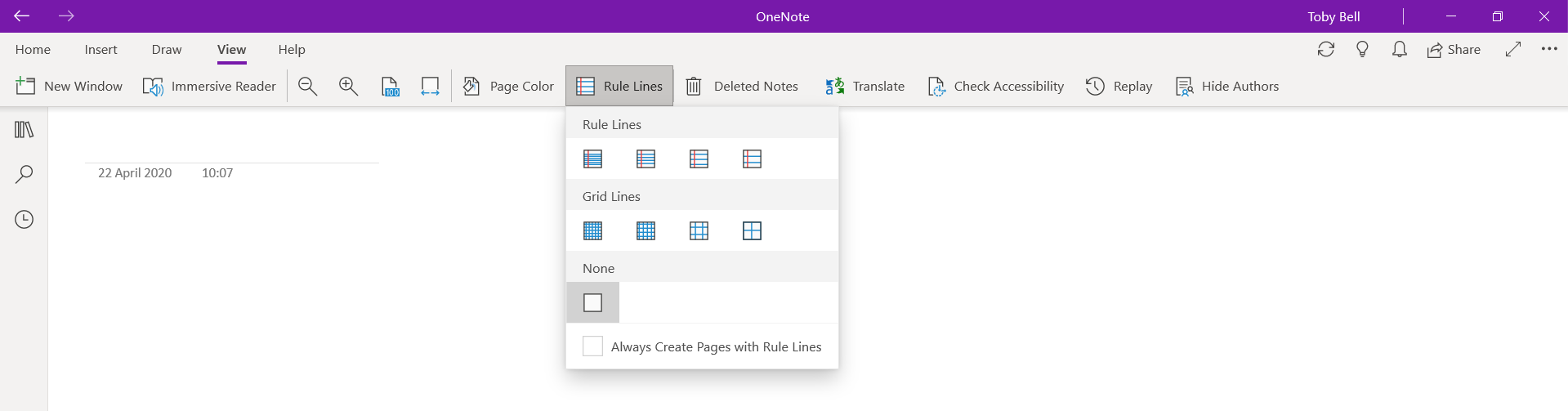This screenshot has width=1568, height=411.
Task: Open the notebooks navigation icon
Action: (x=24, y=130)
